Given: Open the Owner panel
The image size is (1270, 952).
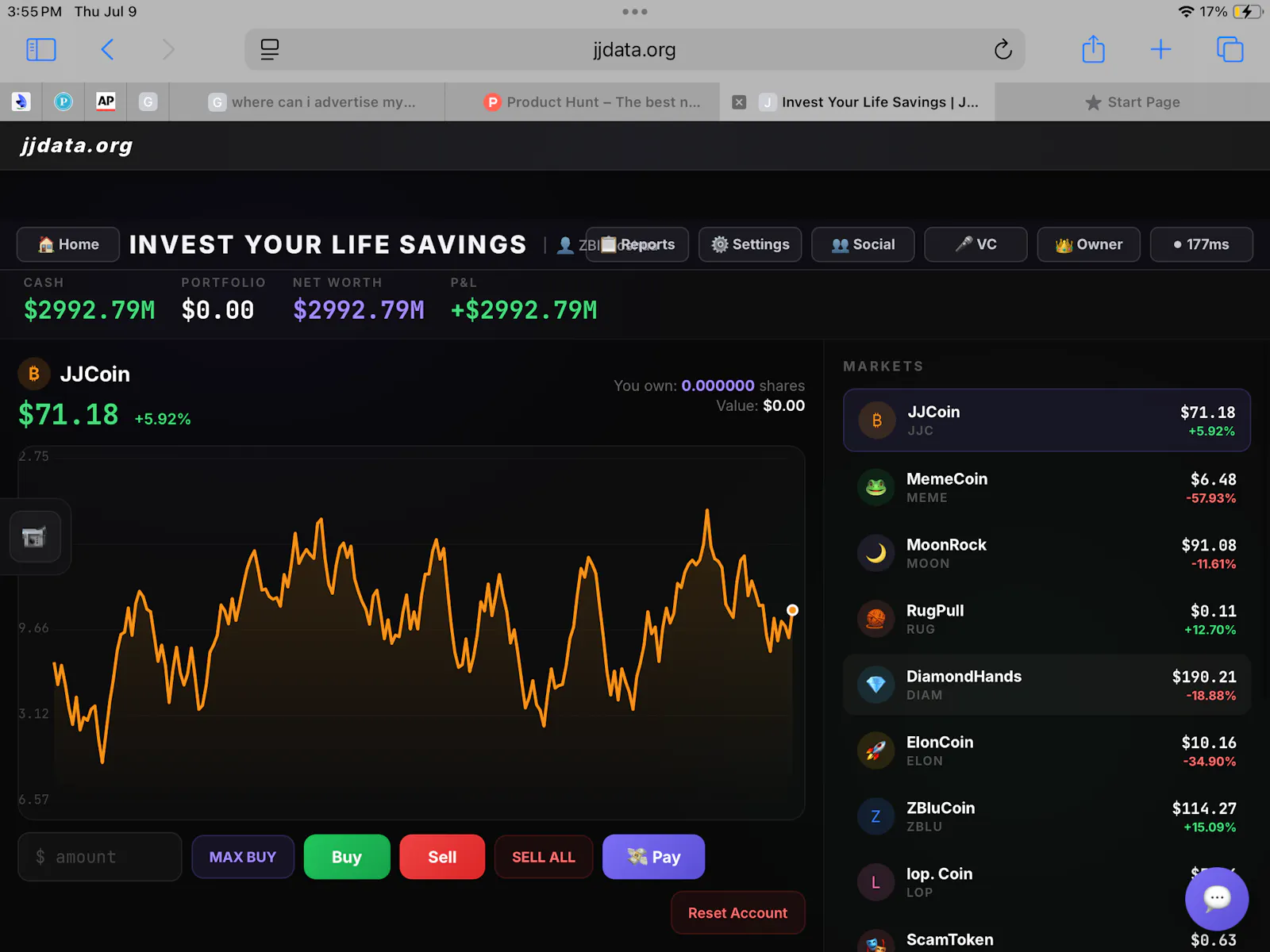Looking at the screenshot, I should [x=1088, y=244].
